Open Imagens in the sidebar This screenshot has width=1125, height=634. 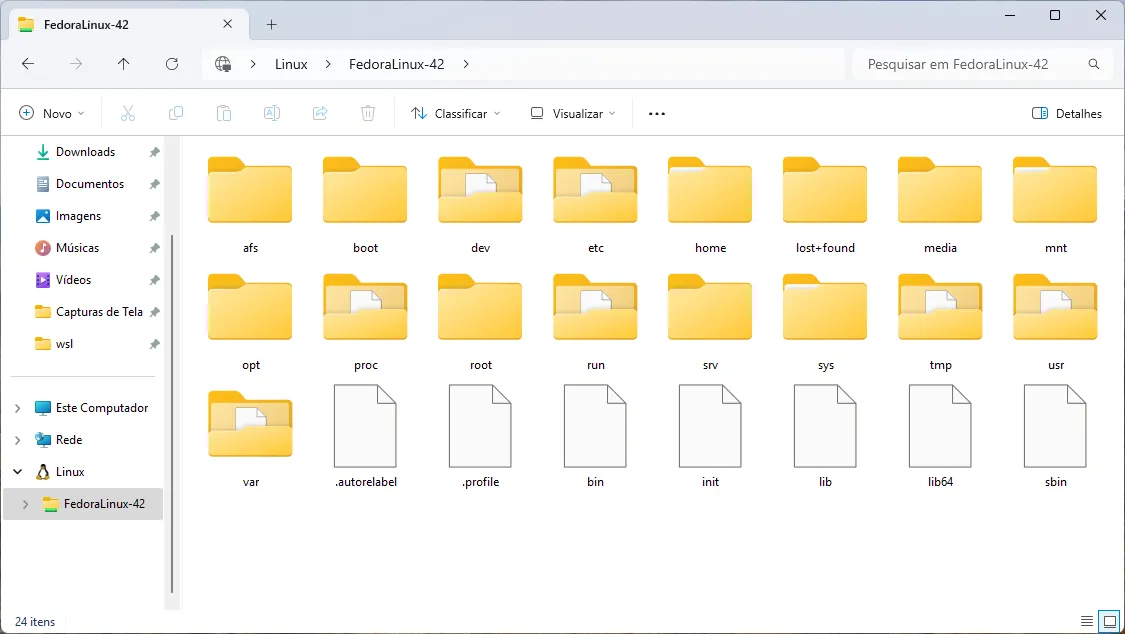(78, 216)
